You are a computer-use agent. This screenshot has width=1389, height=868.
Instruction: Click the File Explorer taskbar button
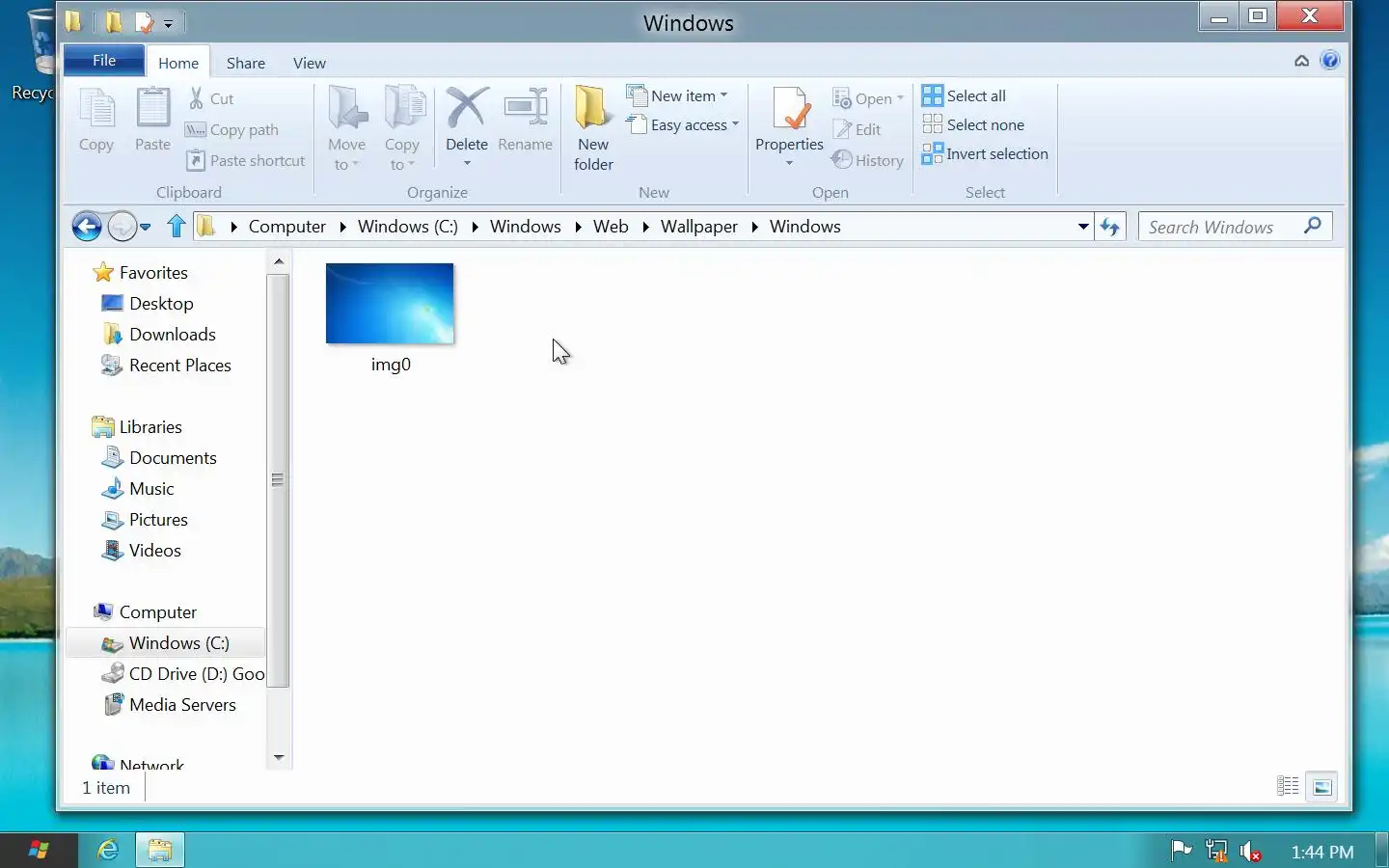tap(159, 850)
